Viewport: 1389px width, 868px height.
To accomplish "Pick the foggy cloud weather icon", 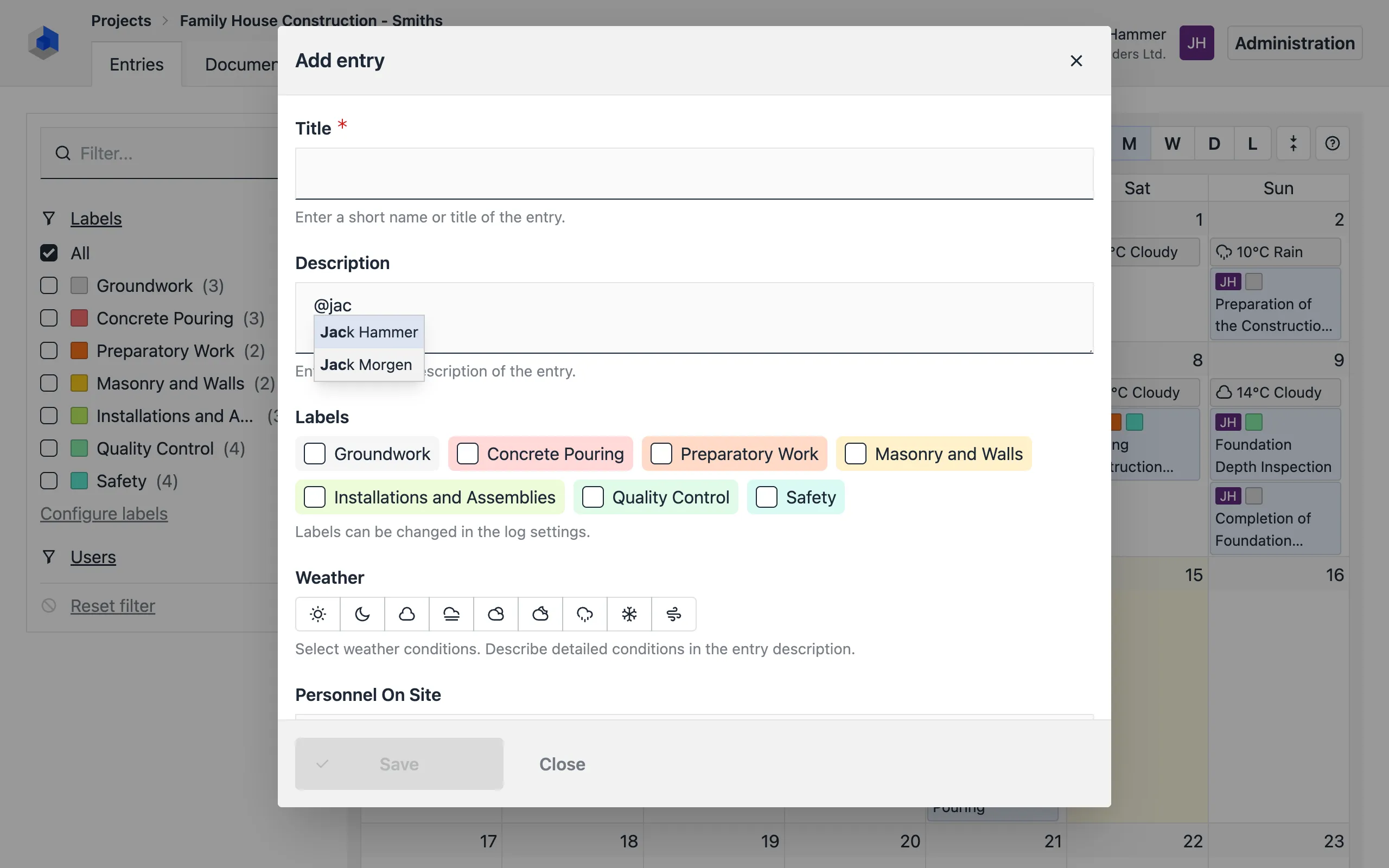I will point(451,614).
